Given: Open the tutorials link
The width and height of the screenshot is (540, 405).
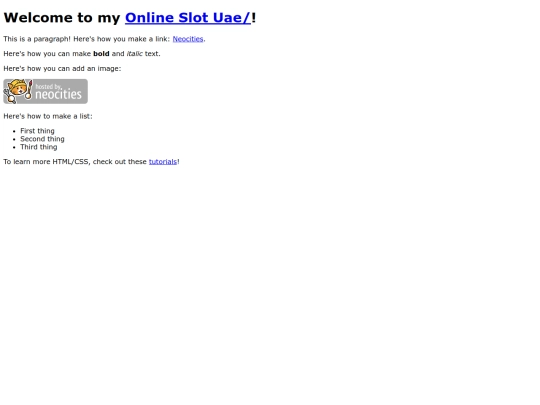Looking at the screenshot, I should [x=163, y=162].
